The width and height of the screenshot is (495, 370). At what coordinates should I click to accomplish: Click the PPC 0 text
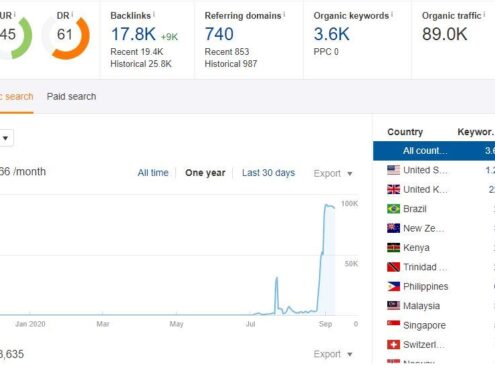click(326, 52)
